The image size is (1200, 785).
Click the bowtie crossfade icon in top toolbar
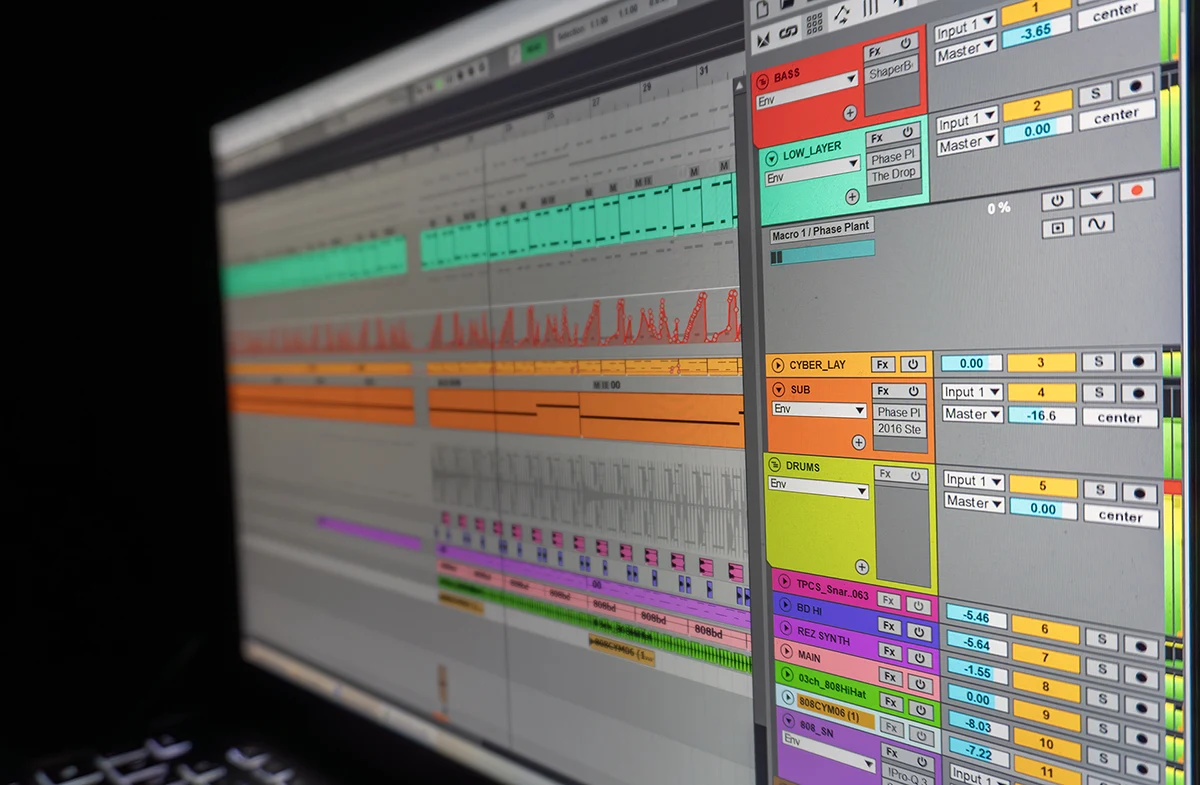point(763,38)
